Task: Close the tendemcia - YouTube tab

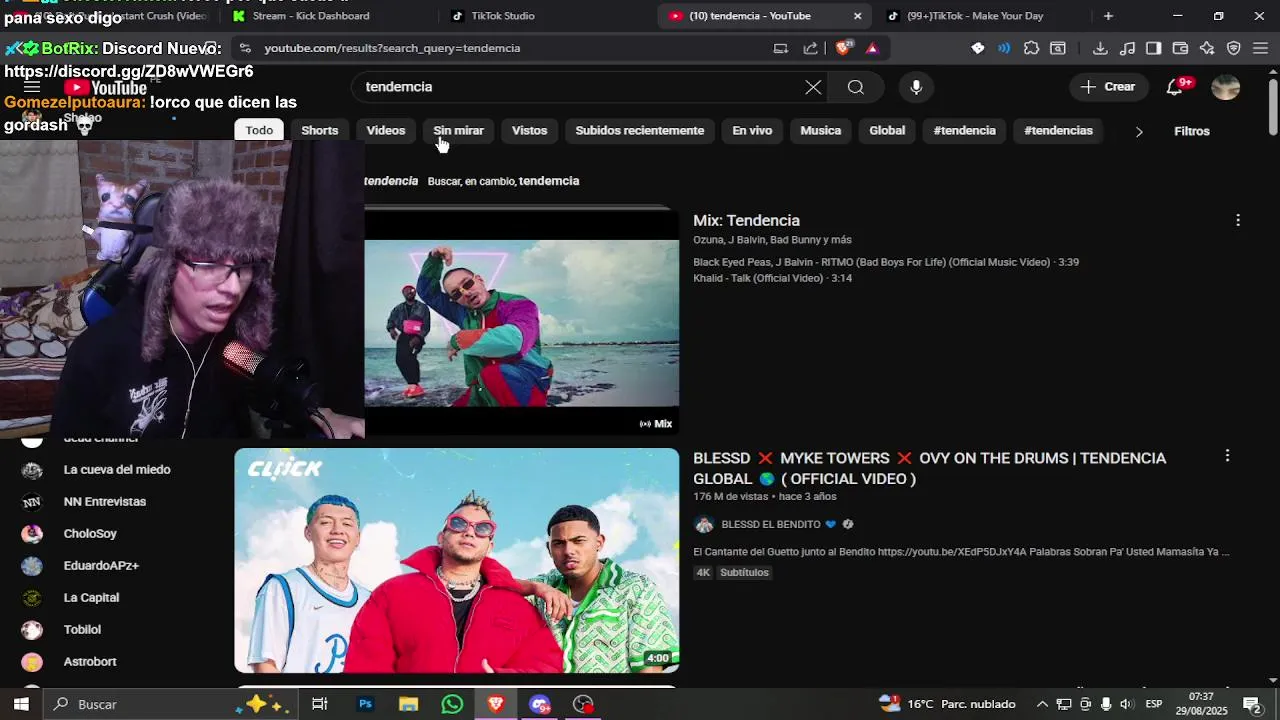Action: pyautogui.click(x=857, y=16)
